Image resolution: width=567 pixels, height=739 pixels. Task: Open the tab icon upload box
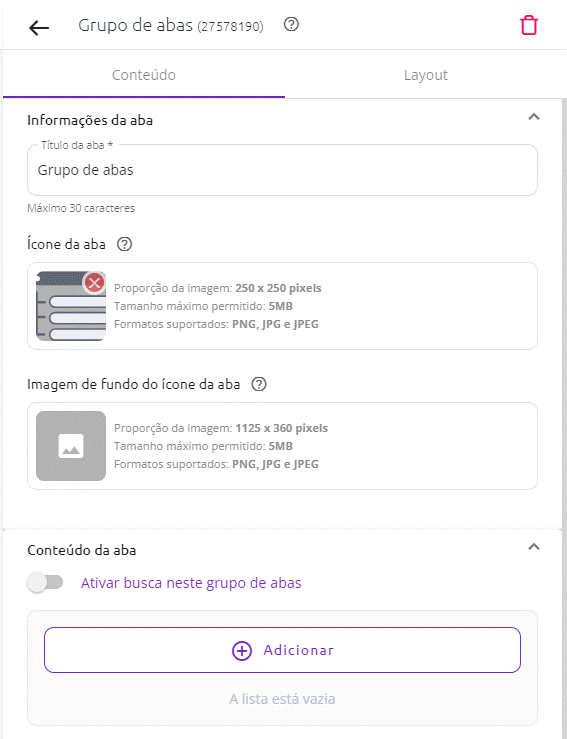pos(282,306)
